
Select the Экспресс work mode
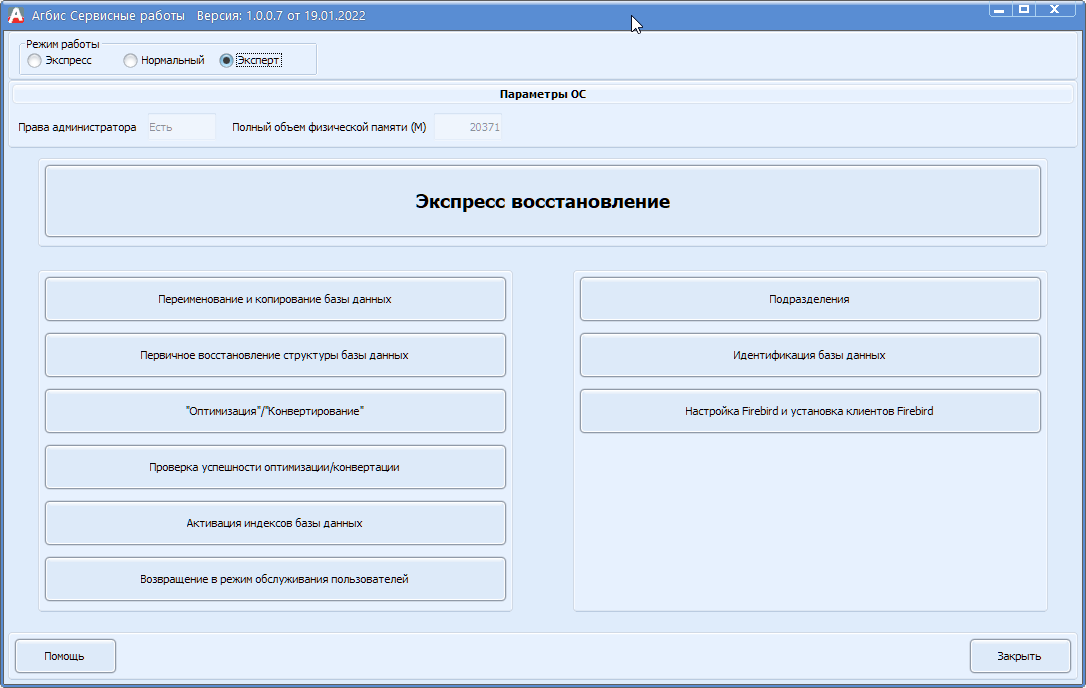pyautogui.click(x=33, y=60)
